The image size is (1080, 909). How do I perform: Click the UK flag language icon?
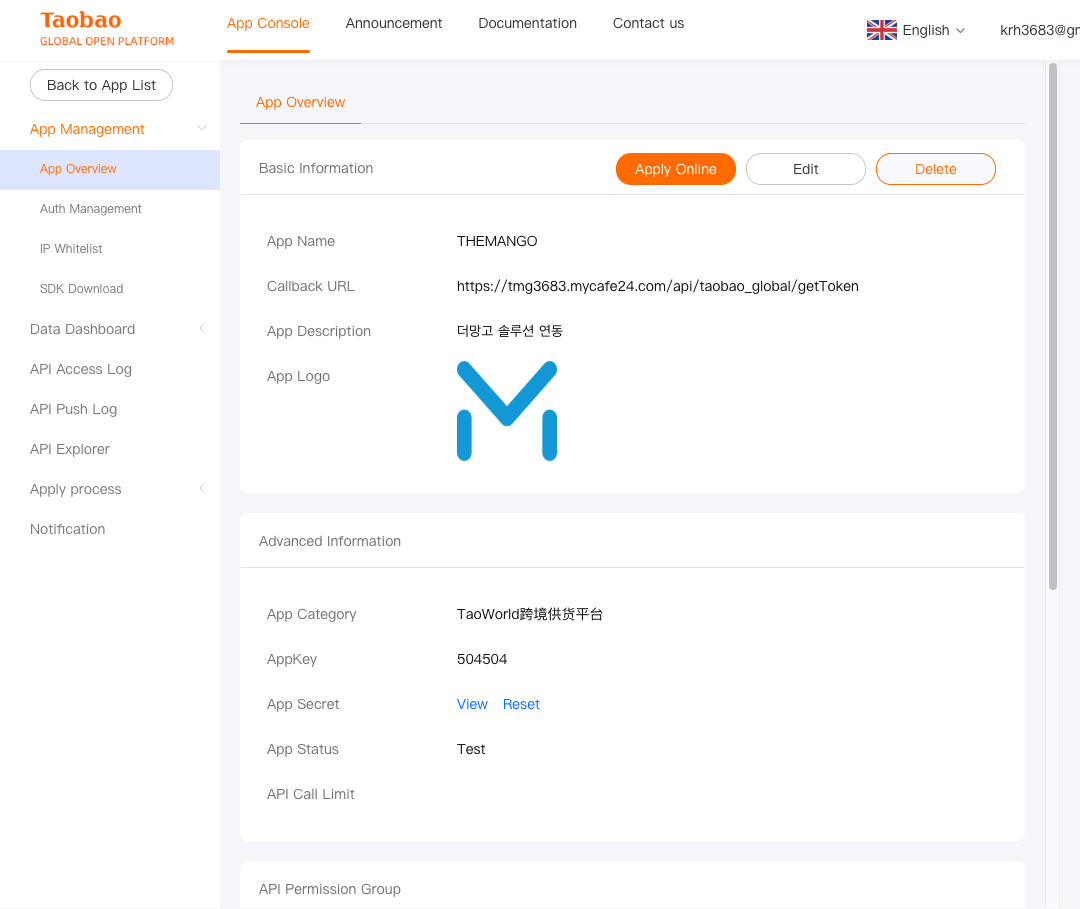coord(881,30)
